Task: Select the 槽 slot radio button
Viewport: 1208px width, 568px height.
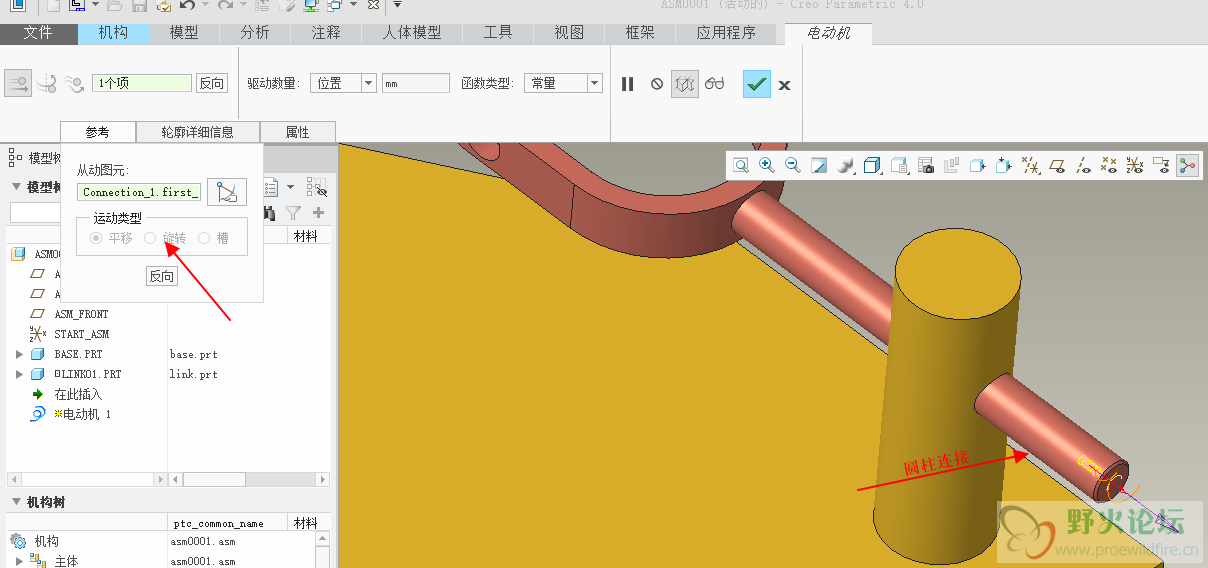Action: coord(204,238)
